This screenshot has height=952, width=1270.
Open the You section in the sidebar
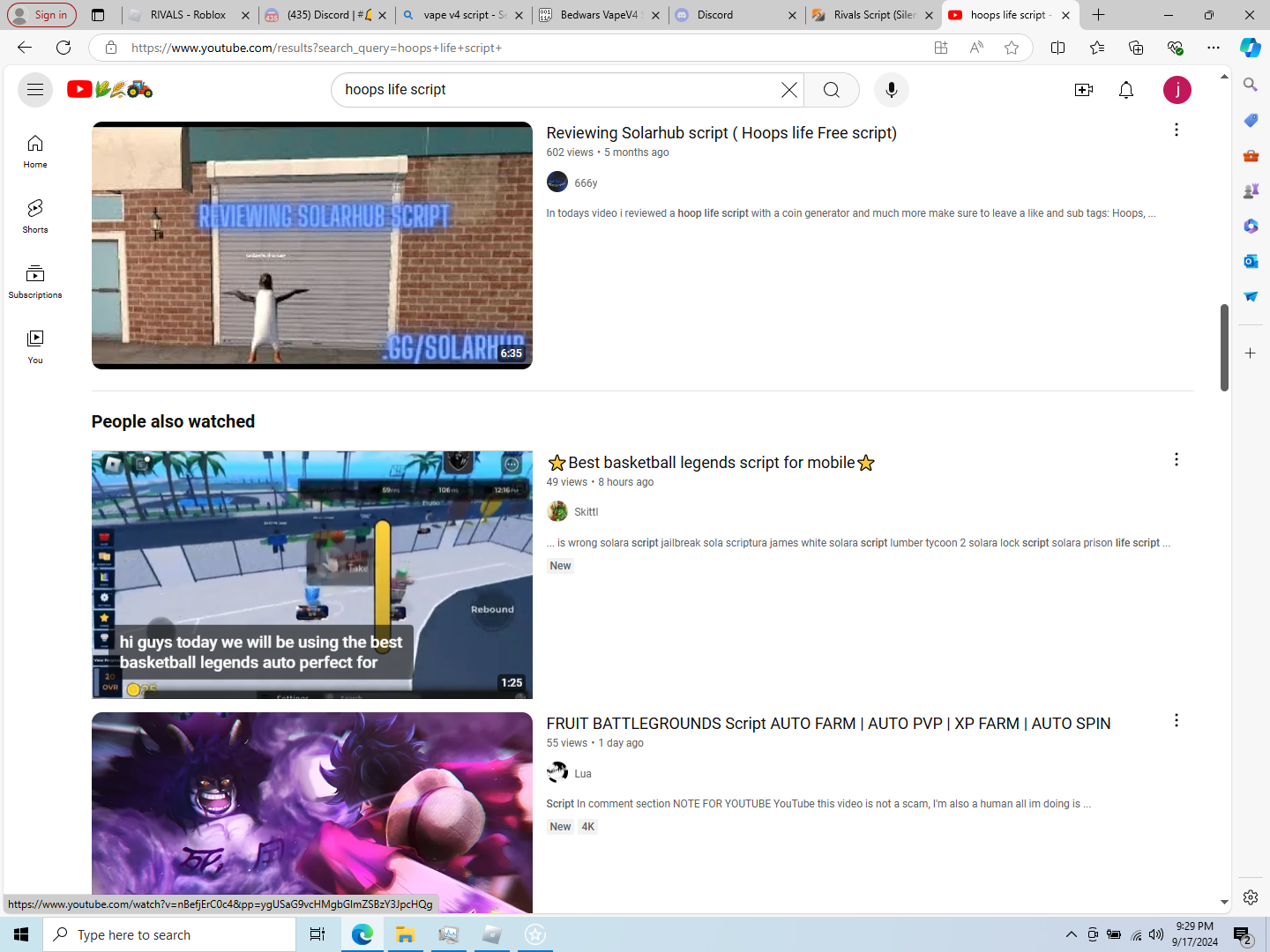35,347
